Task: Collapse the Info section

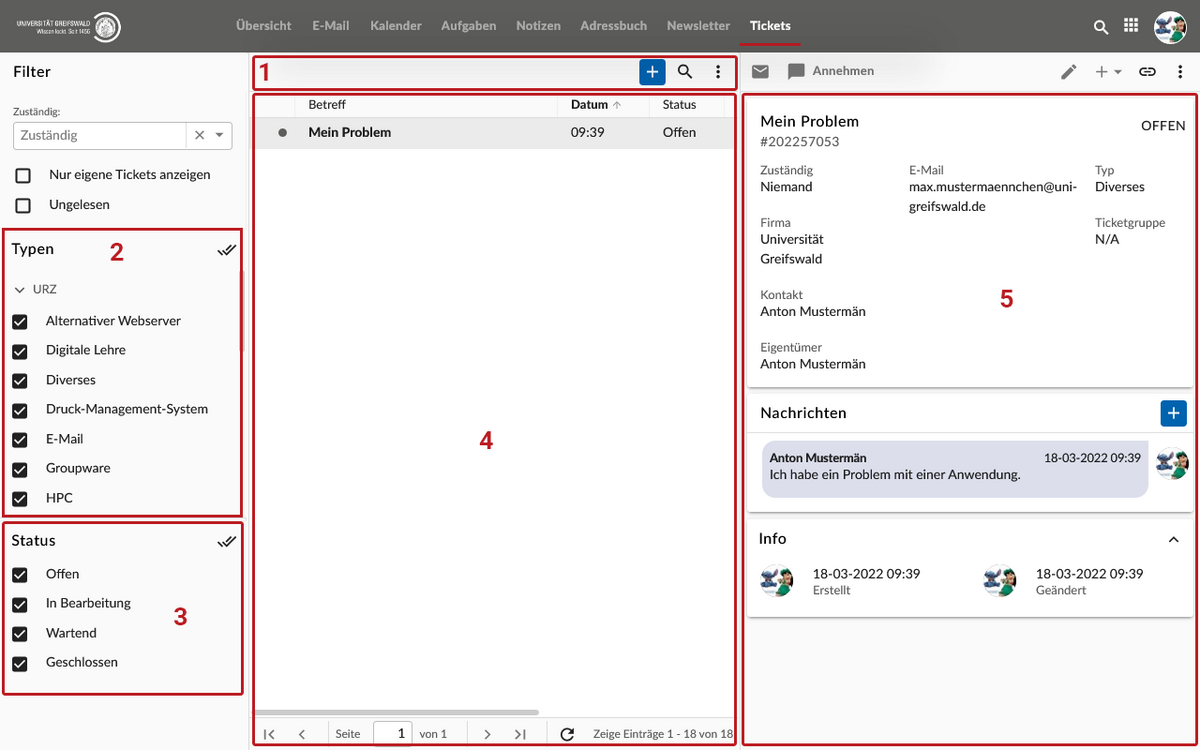Action: click(x=1174, y=540)
